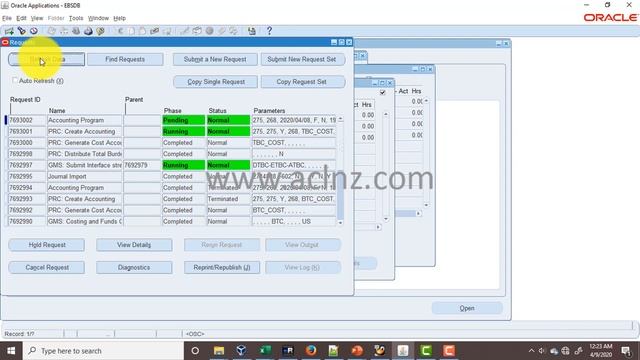
Task: Click the Print toolbar icon
Action: click(x=88, y=31)
